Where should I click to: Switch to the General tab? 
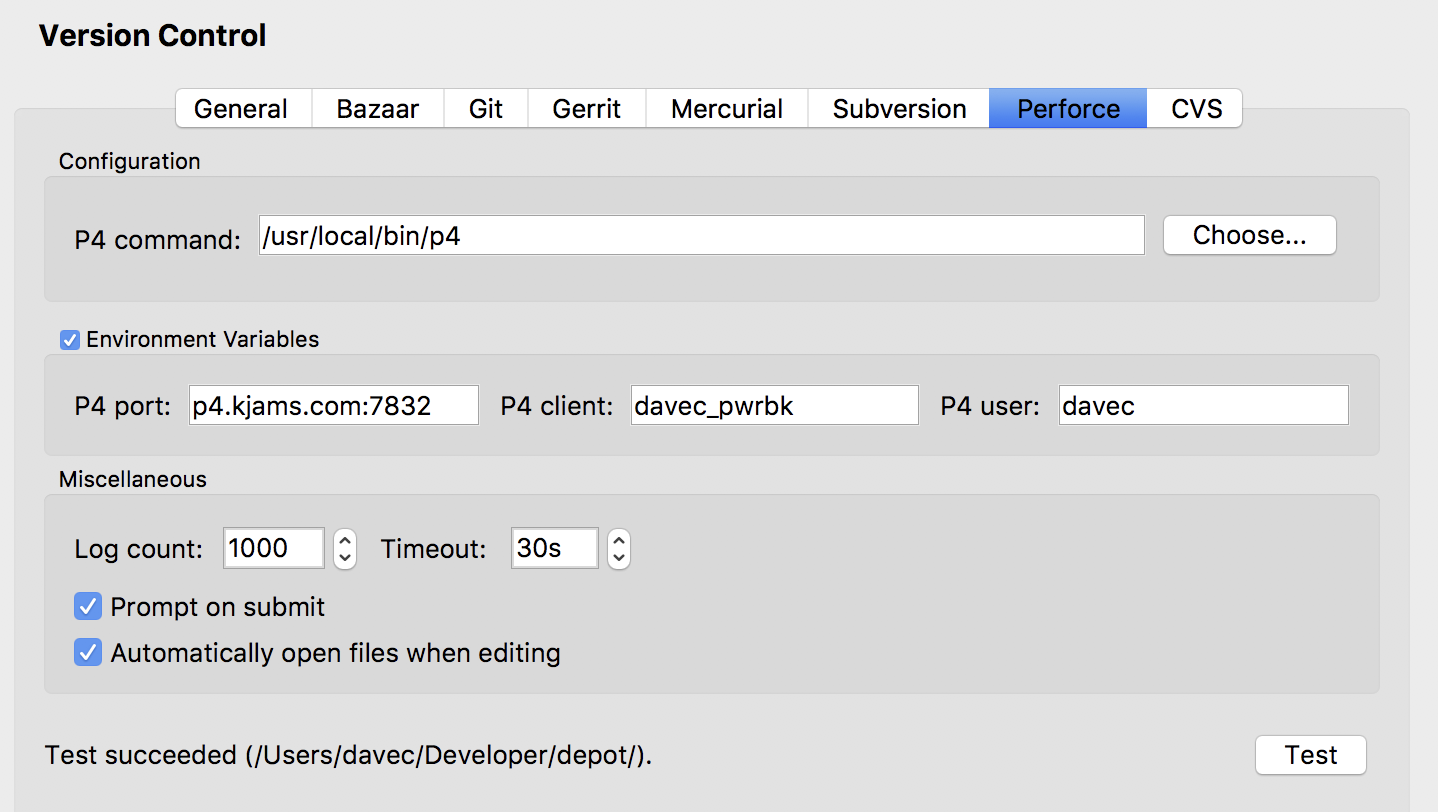click(x=241, y=109)
